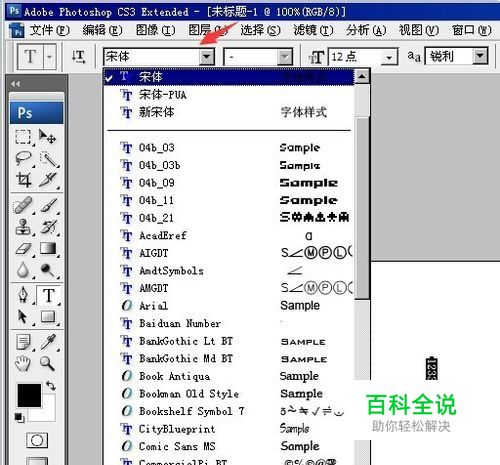Choose Arial font from list
The image size is (500, 465).
[x=228, y=306]
